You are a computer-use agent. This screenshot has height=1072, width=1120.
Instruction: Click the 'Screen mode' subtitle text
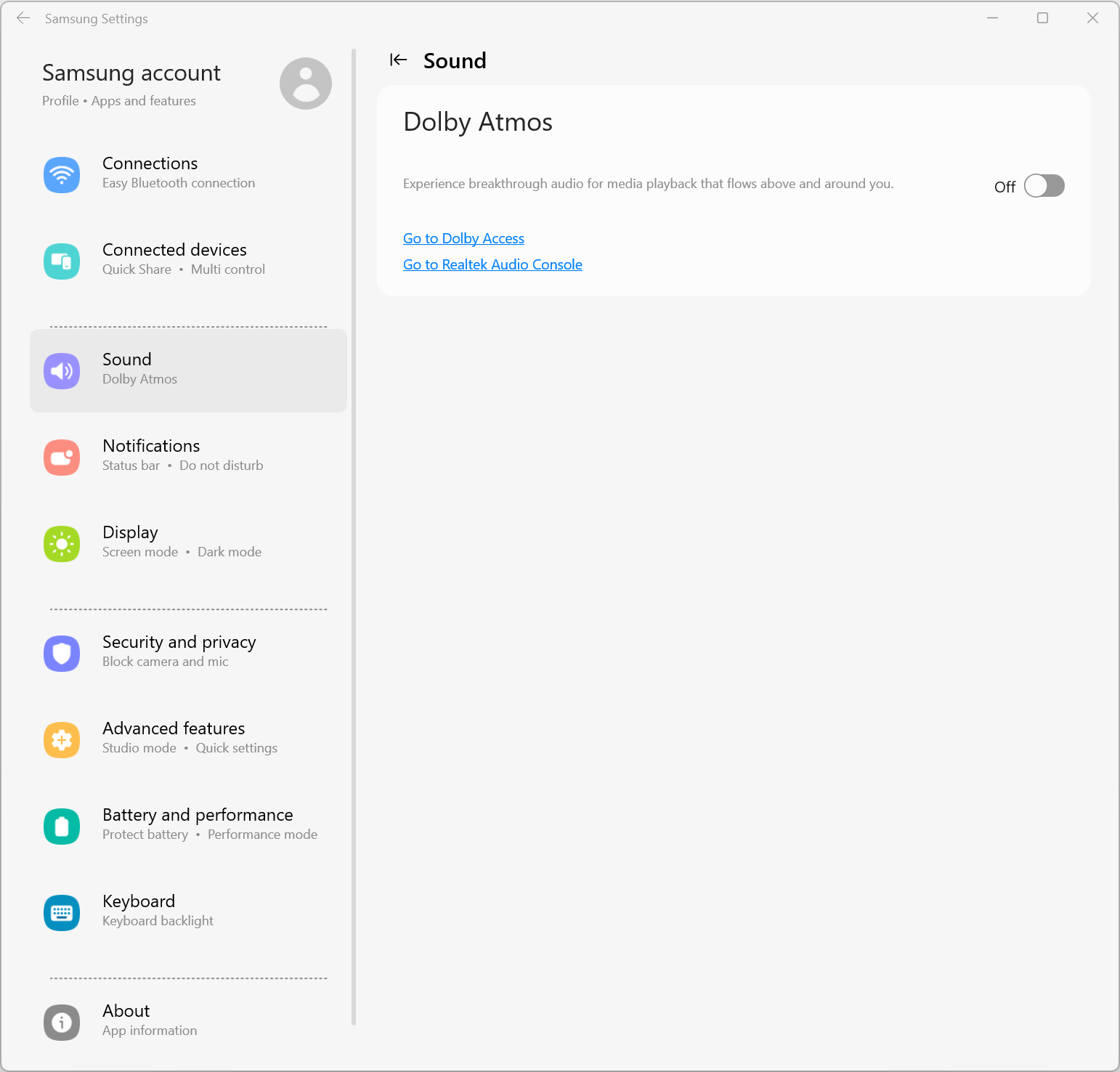[140, 552]
